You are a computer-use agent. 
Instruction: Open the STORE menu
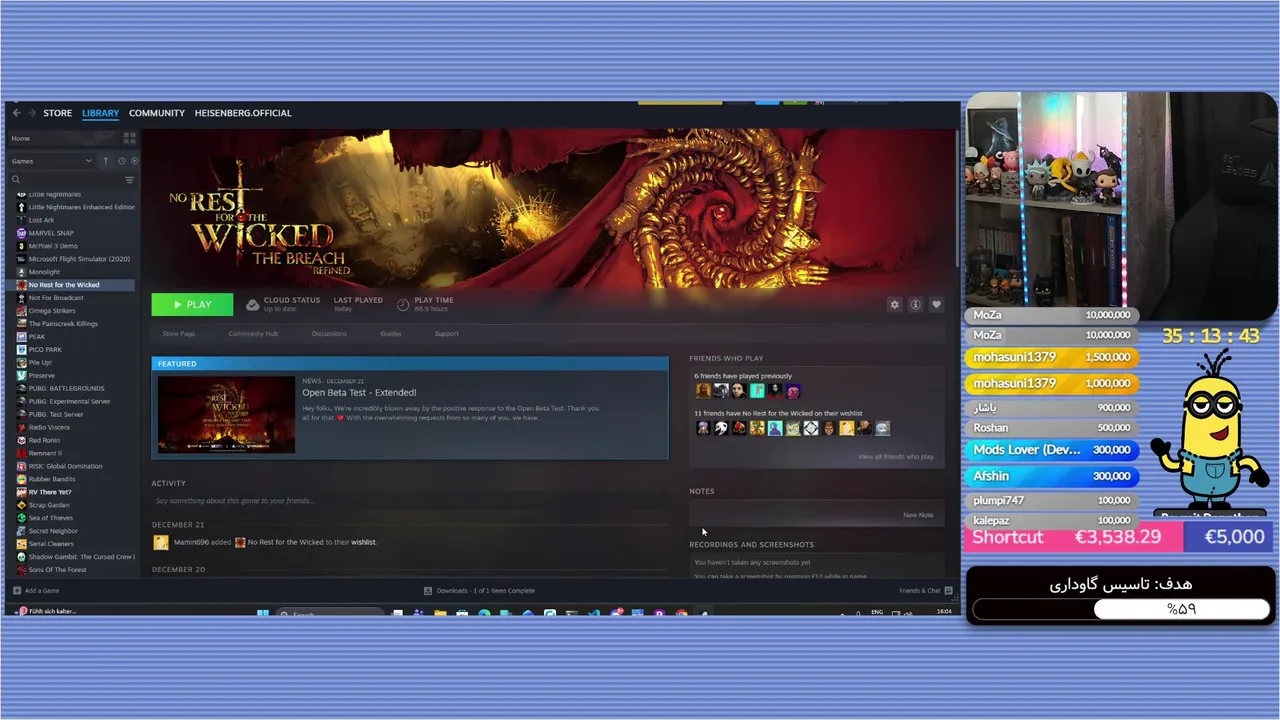click(57, 113)
